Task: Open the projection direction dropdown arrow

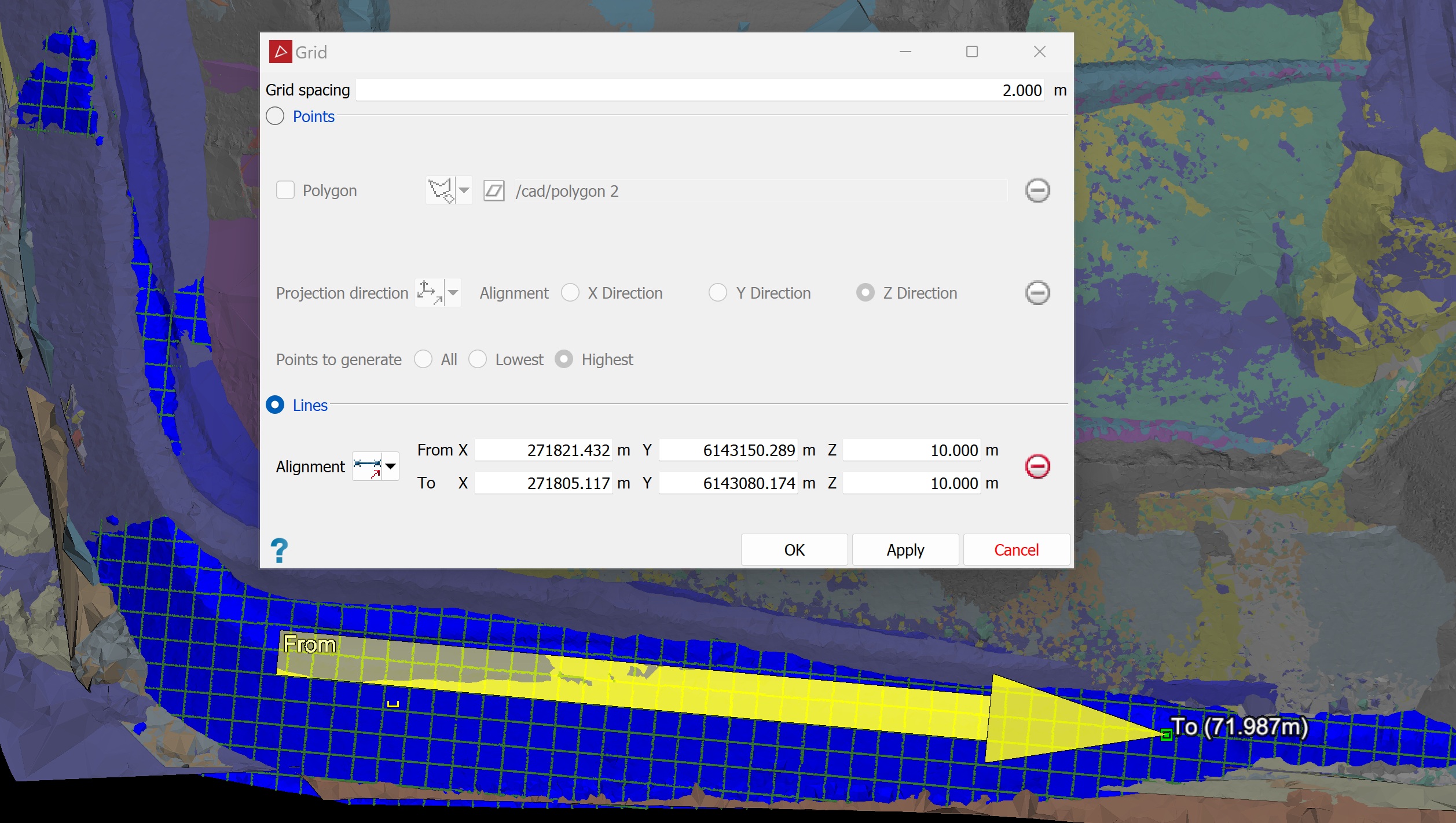Action: pos(453,293)
